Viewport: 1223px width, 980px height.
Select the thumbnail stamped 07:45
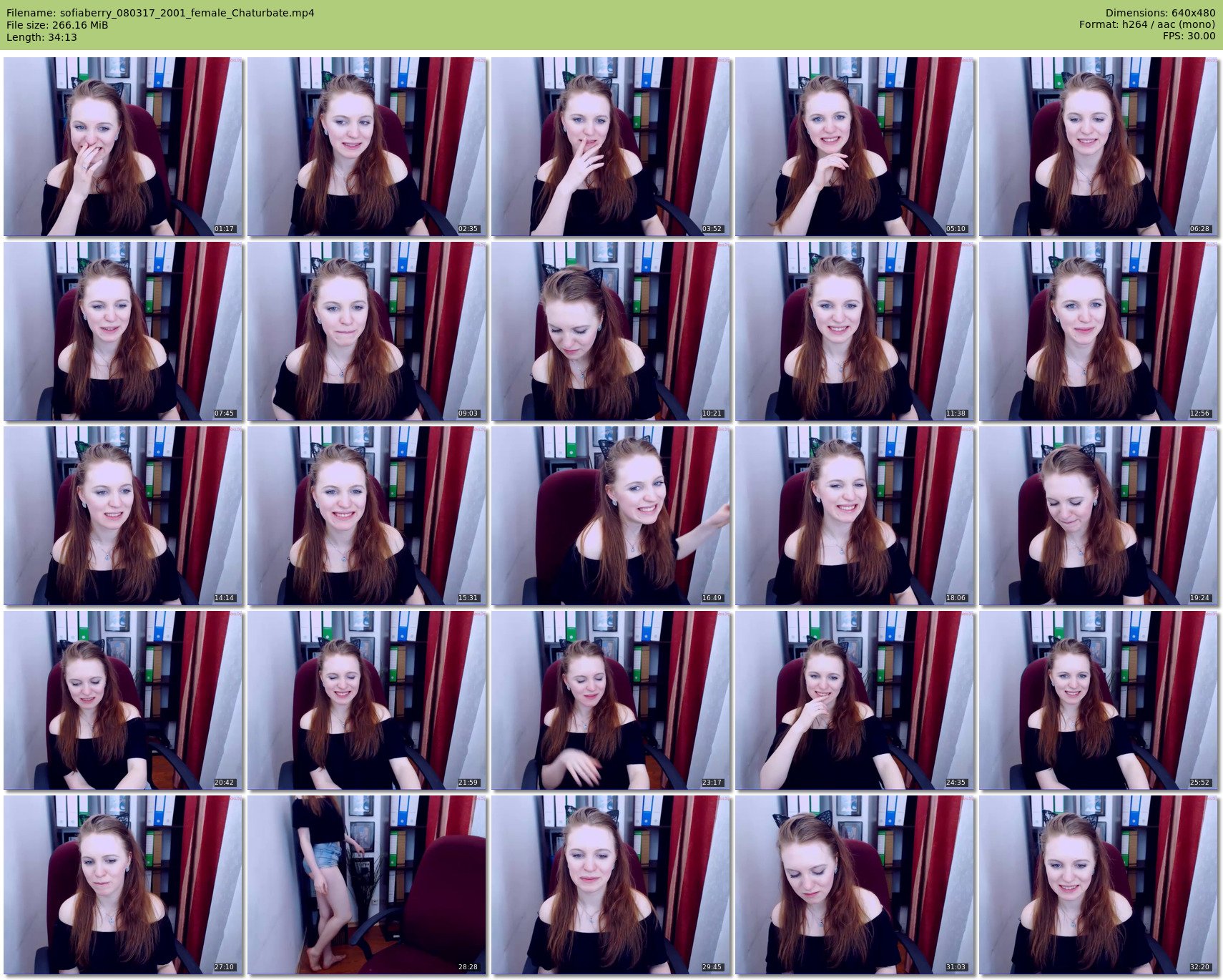point(123,331)
